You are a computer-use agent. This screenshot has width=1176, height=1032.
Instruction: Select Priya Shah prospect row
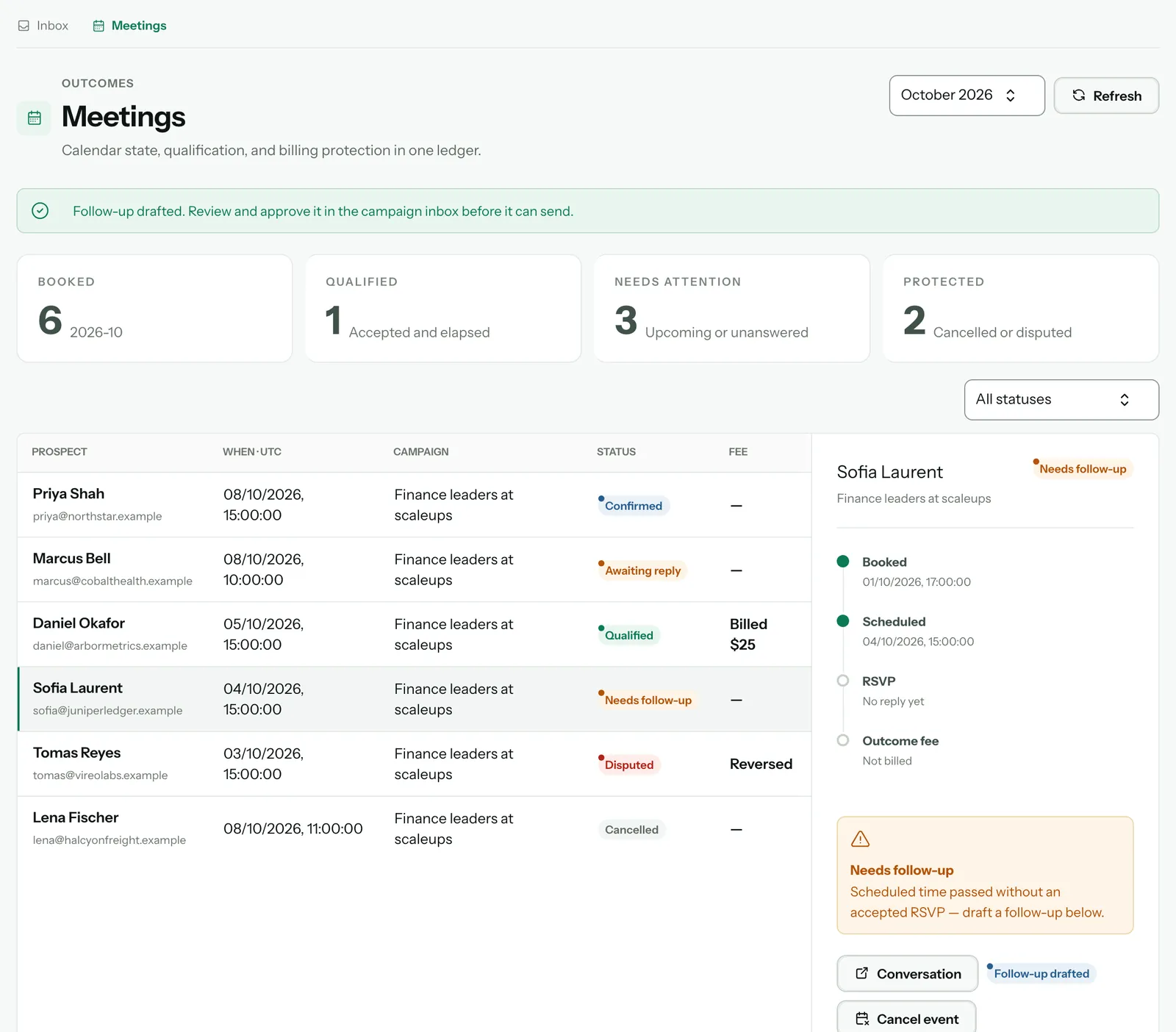414,505
